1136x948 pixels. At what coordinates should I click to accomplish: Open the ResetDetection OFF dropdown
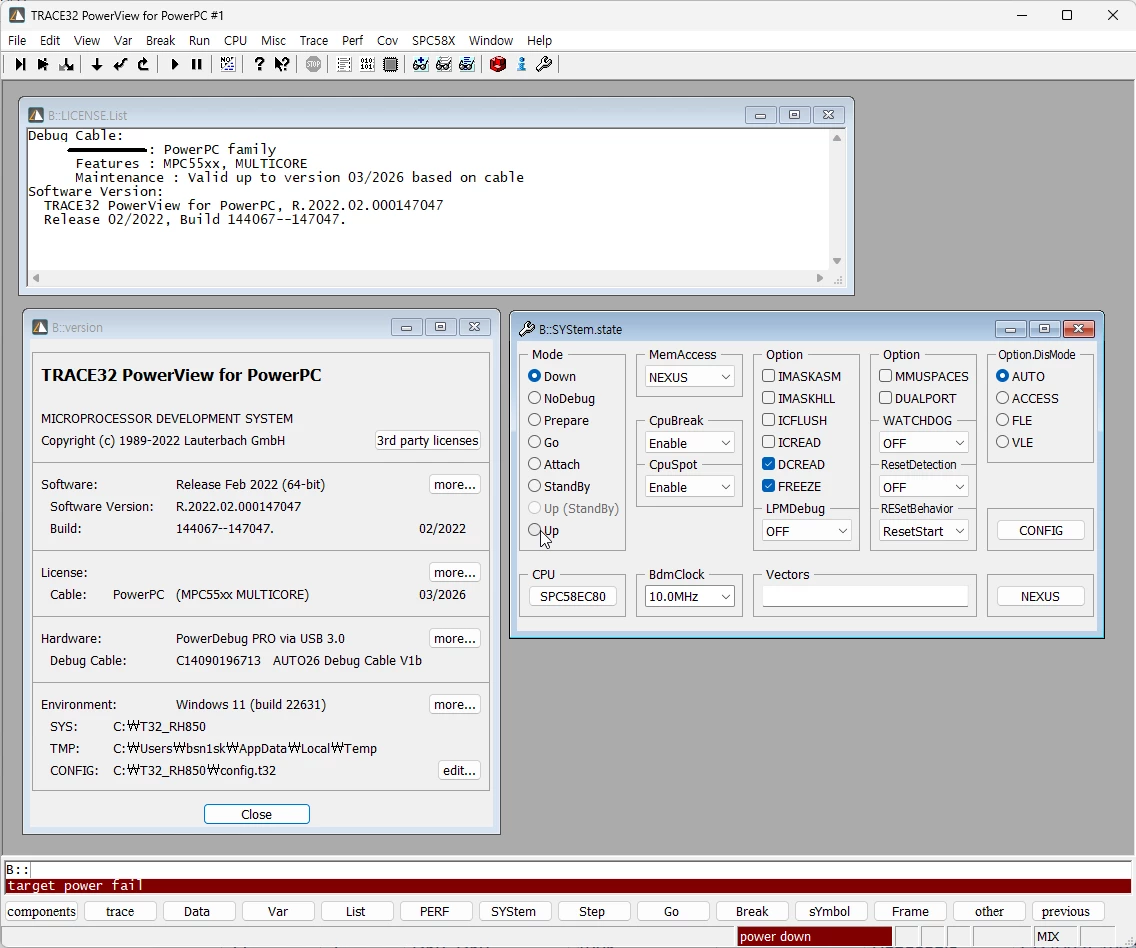click(x=924, y=487)
